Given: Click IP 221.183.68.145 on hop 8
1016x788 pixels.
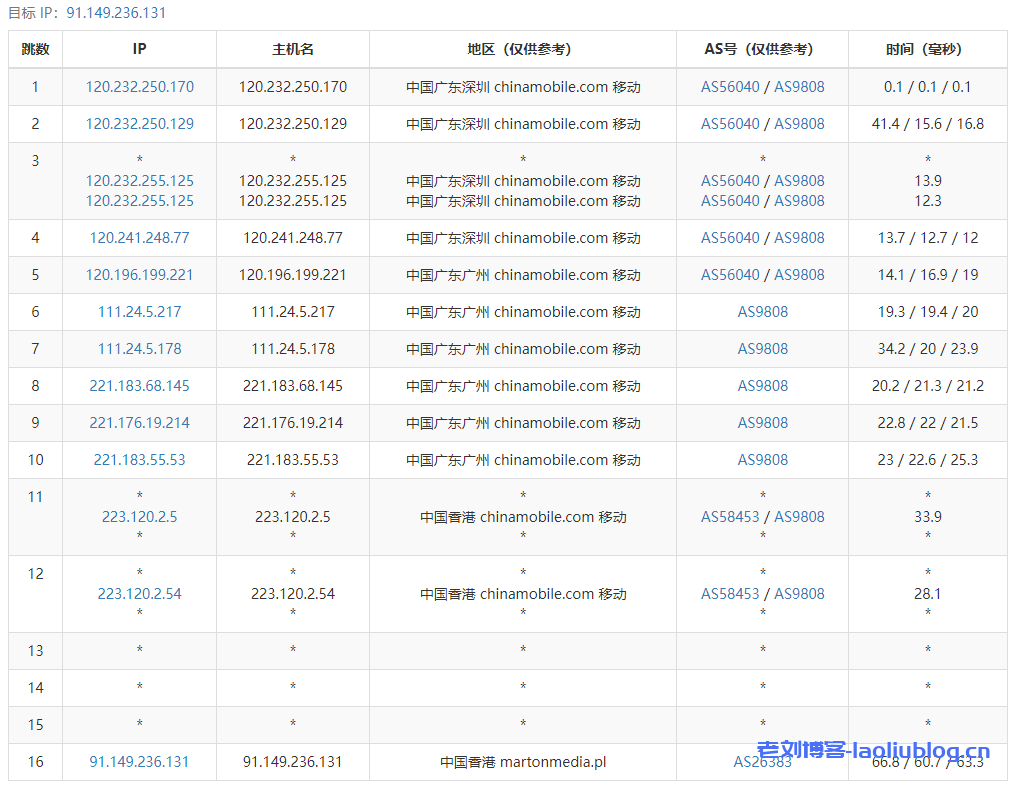Looking at the screenshot, I should pyautogui.click(x=139, y=385).
